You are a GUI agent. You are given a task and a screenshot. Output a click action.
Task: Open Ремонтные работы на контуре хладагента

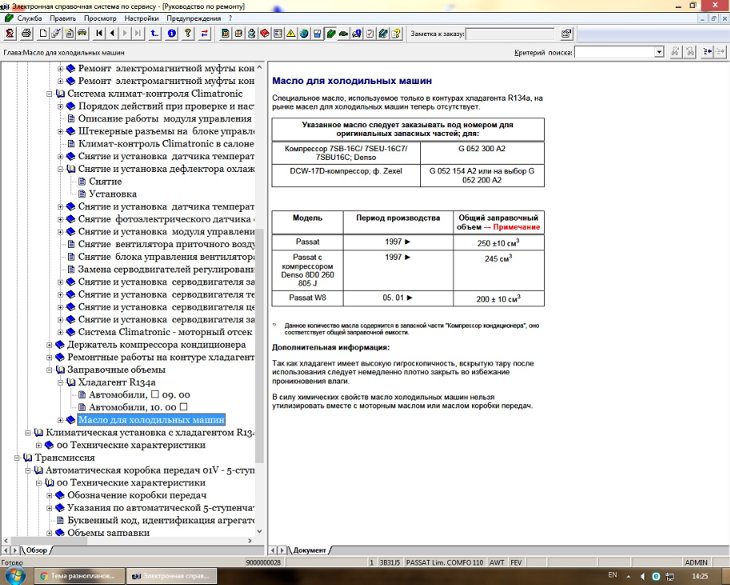pos(161,357)
